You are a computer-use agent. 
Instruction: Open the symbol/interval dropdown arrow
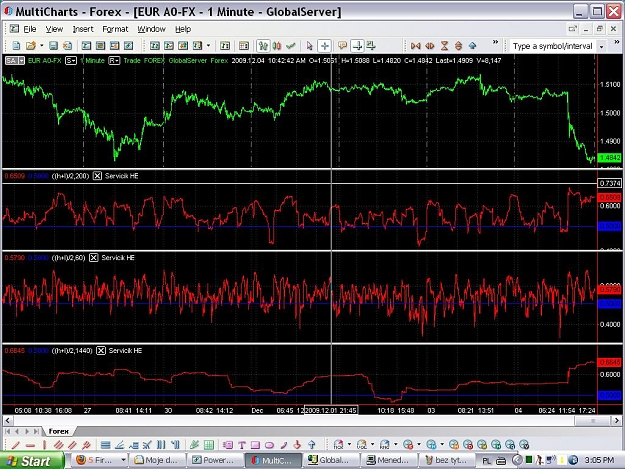tap(601, 47)
